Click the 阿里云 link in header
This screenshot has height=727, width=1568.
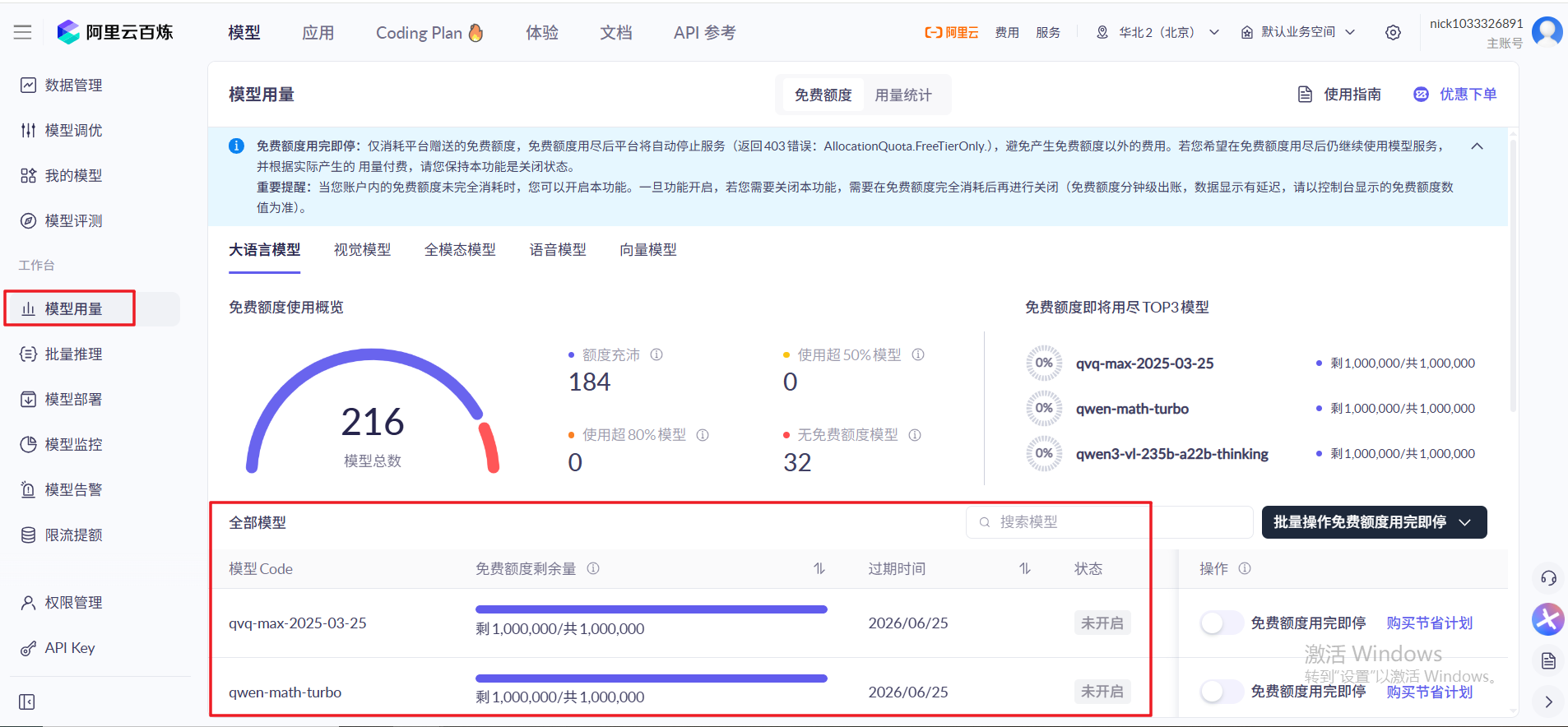click(x=952, y=33)
